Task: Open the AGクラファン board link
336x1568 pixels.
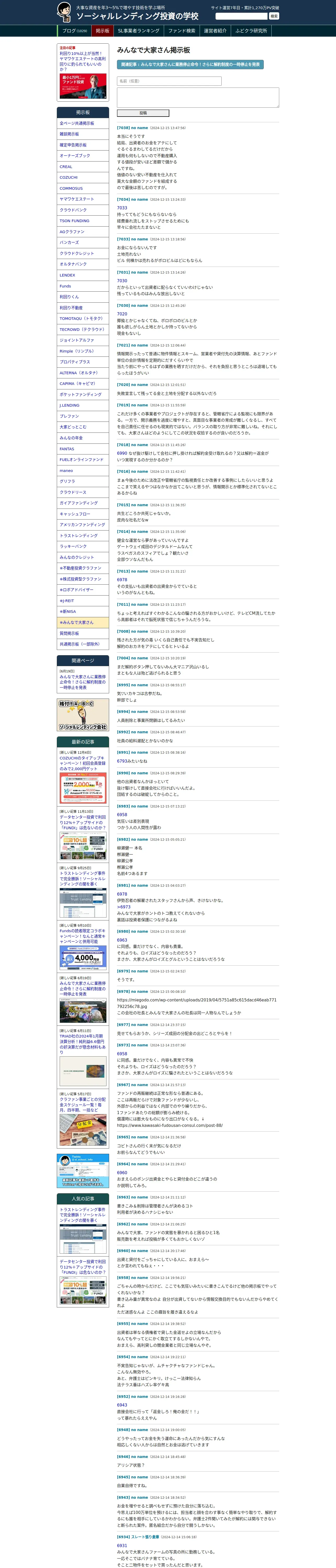Action: (83, 232)
